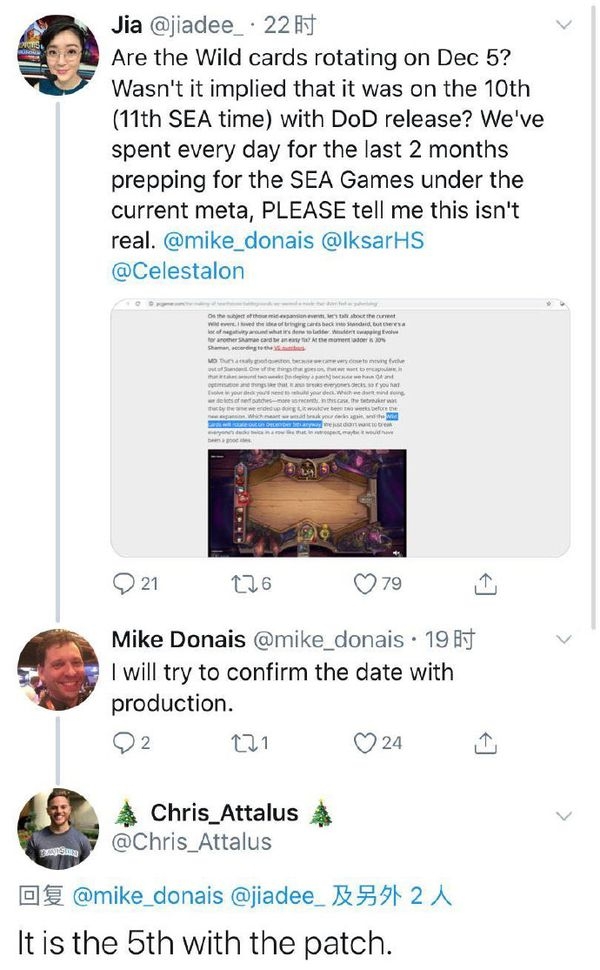Like Mike Donais's reply

click(x=366, y=743)
